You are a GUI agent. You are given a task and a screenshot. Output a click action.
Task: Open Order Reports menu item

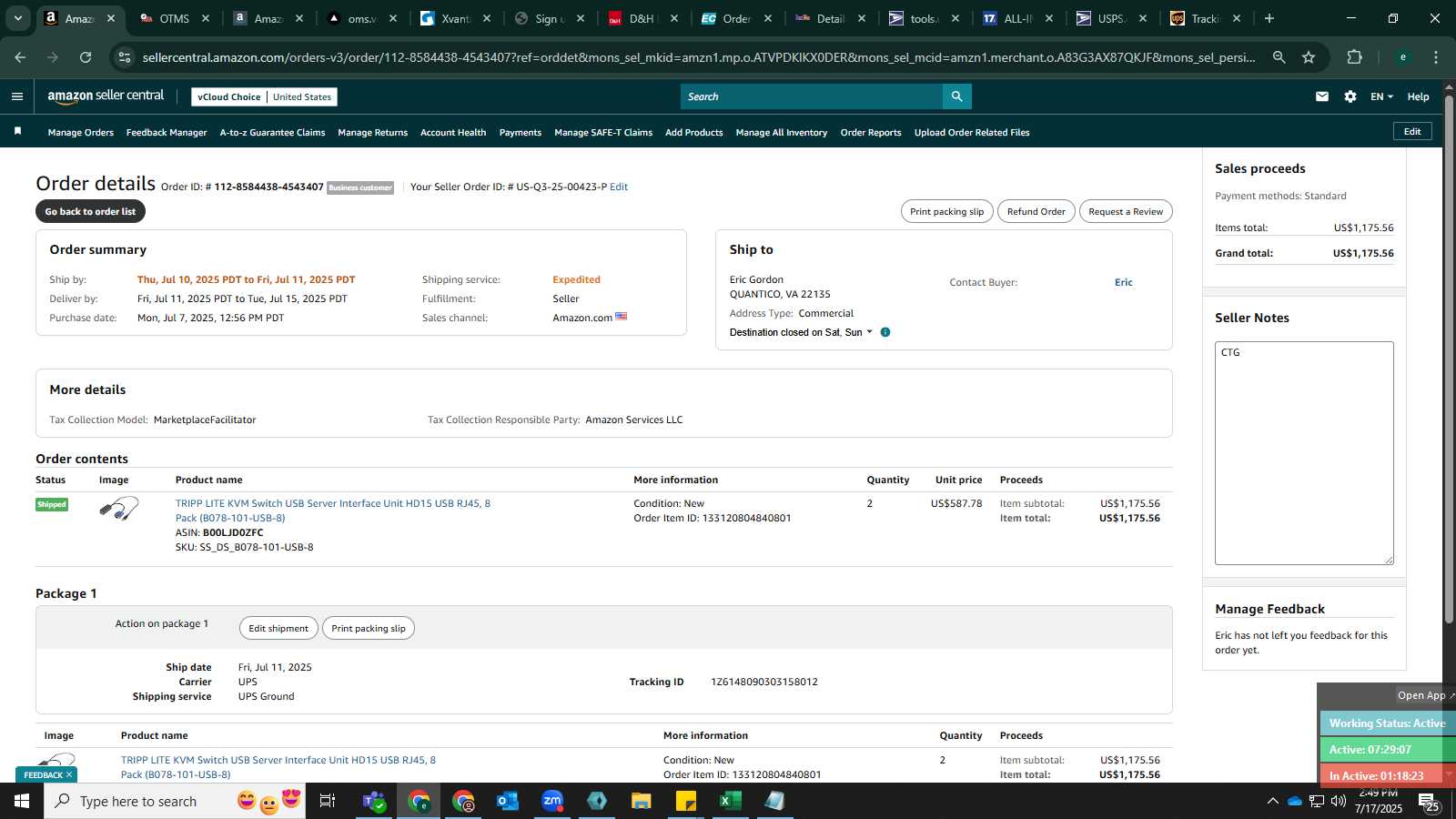871,132
